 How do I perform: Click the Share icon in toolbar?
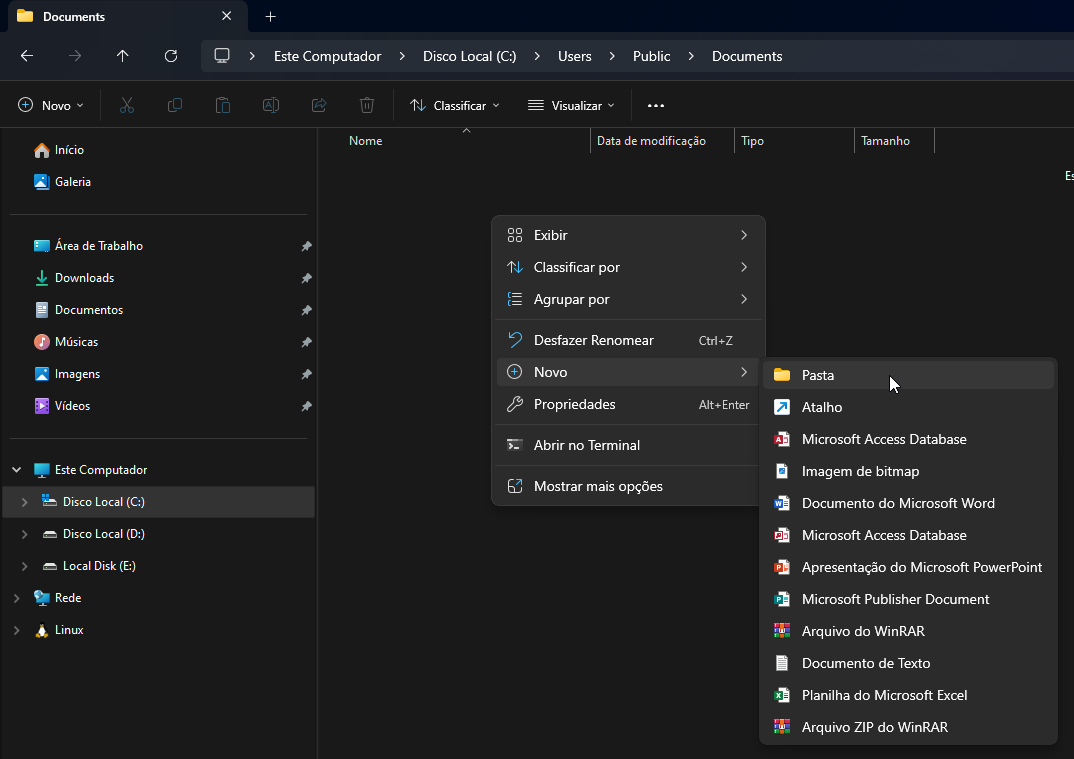pyautogui.click(x=319, y=105)
